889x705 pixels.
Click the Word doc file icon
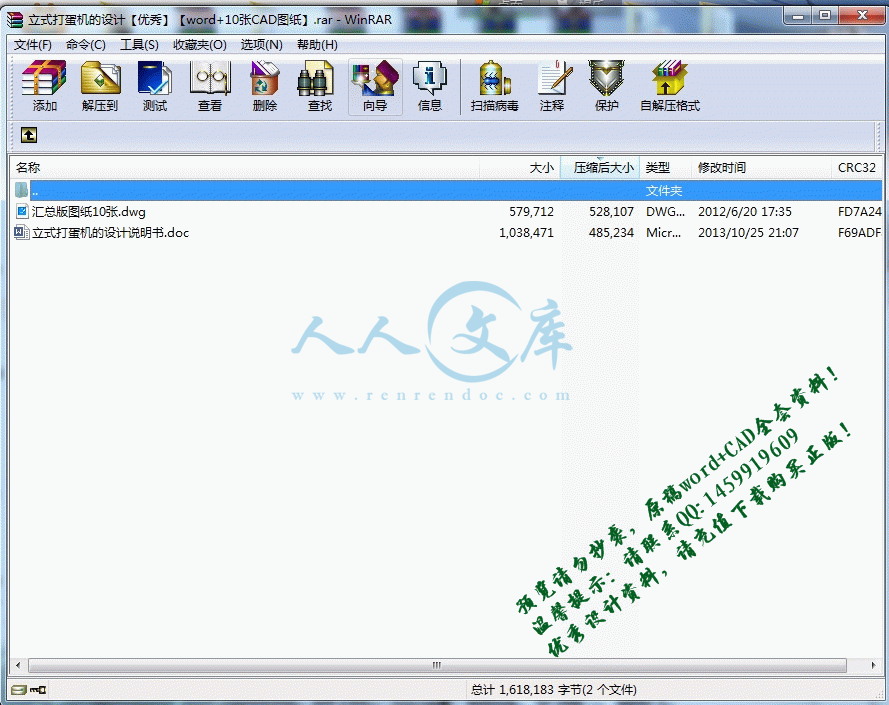(22, 233)
